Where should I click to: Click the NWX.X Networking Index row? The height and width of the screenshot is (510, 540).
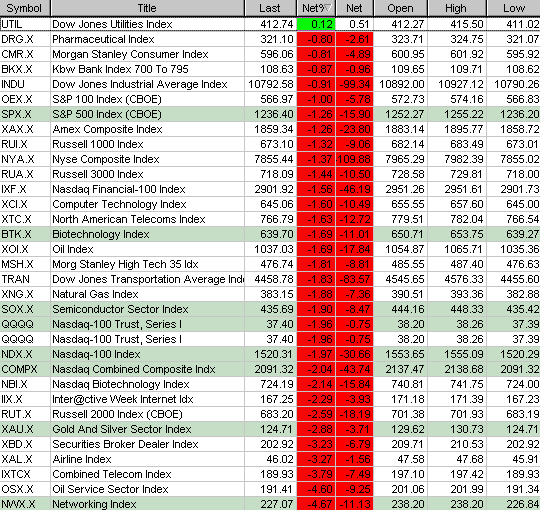[x=270, y=503]
